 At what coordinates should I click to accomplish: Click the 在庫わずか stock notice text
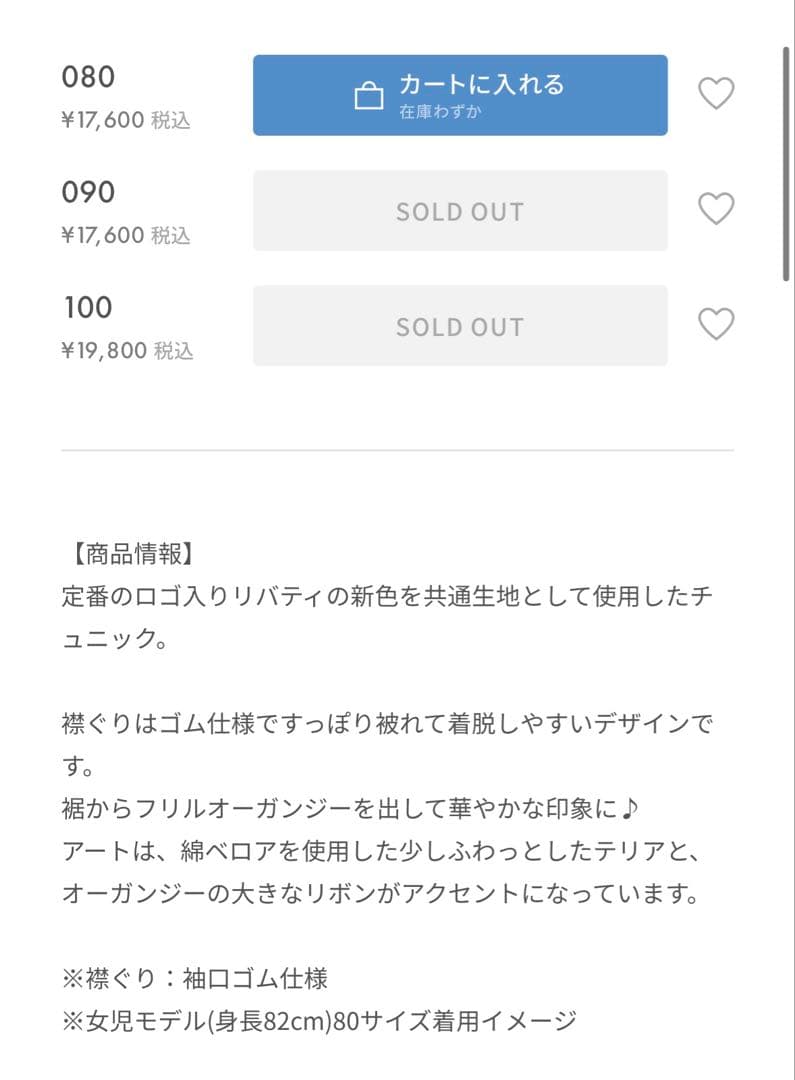click(x=440, y=112)
